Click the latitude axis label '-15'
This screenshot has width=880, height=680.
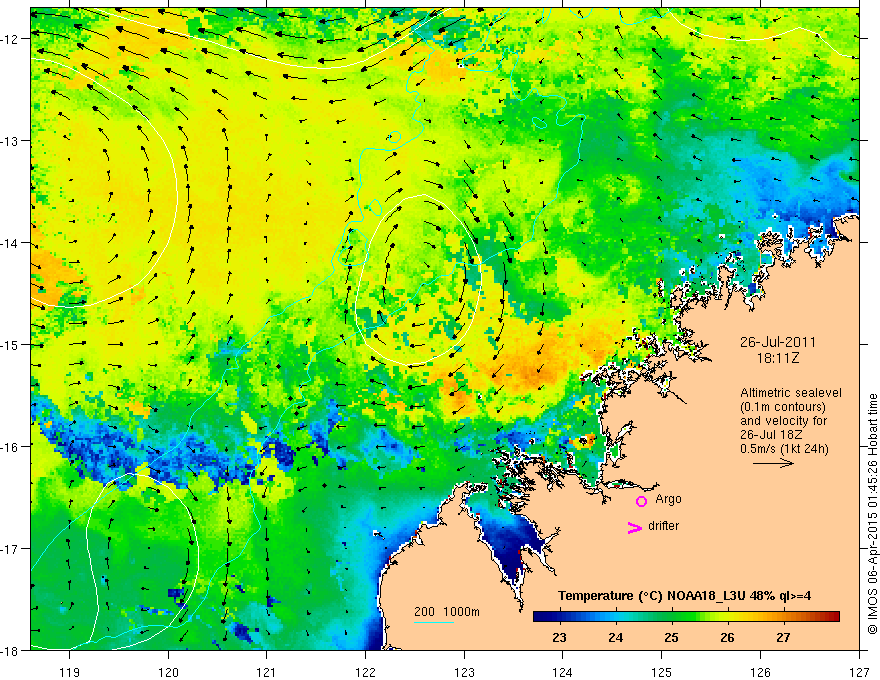[11, 344]
